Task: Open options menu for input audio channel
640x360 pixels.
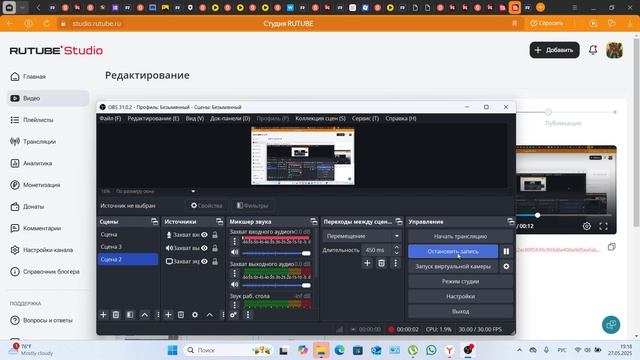Action: tap(235, 241)
